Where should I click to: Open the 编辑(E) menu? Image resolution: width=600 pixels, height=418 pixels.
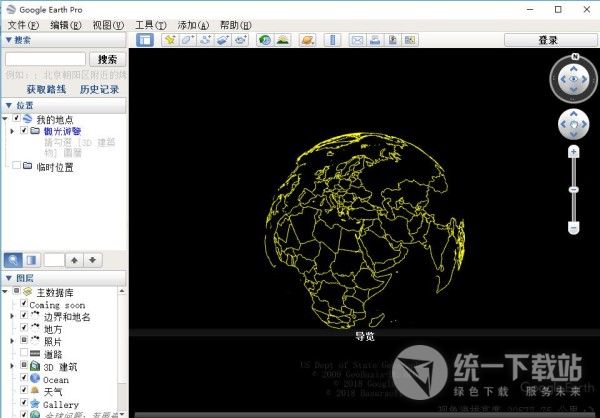click(x=66, y=25)
